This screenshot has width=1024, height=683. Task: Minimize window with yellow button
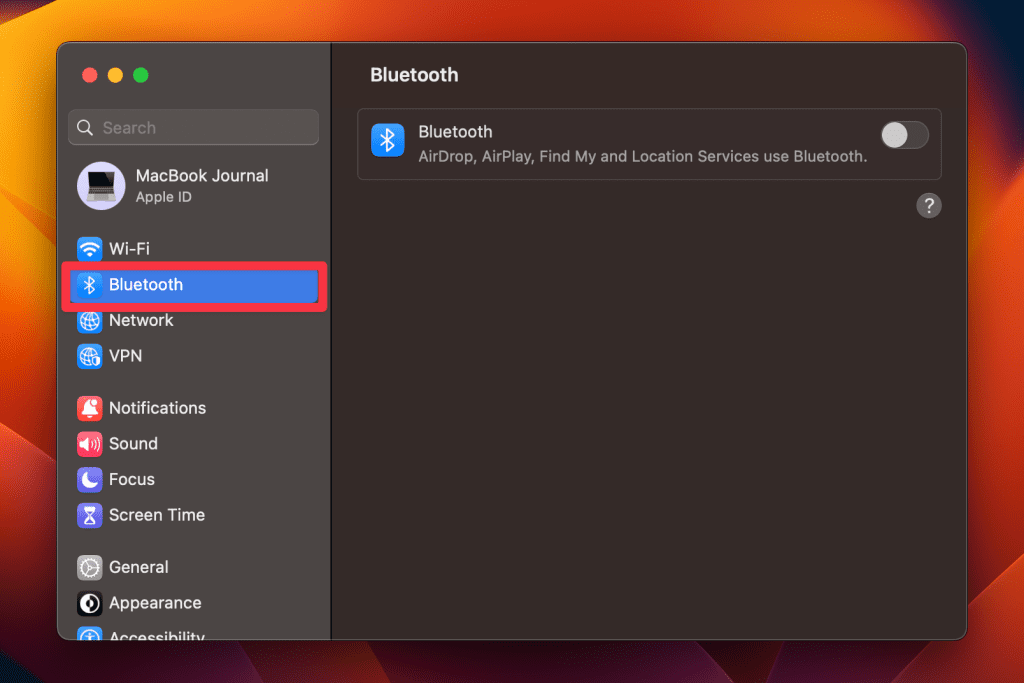click(116, 75)
